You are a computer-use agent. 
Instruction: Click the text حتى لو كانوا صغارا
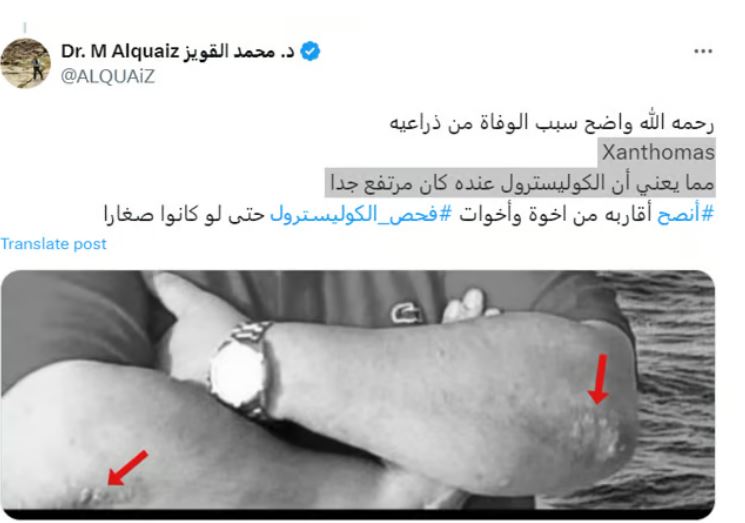183,215
